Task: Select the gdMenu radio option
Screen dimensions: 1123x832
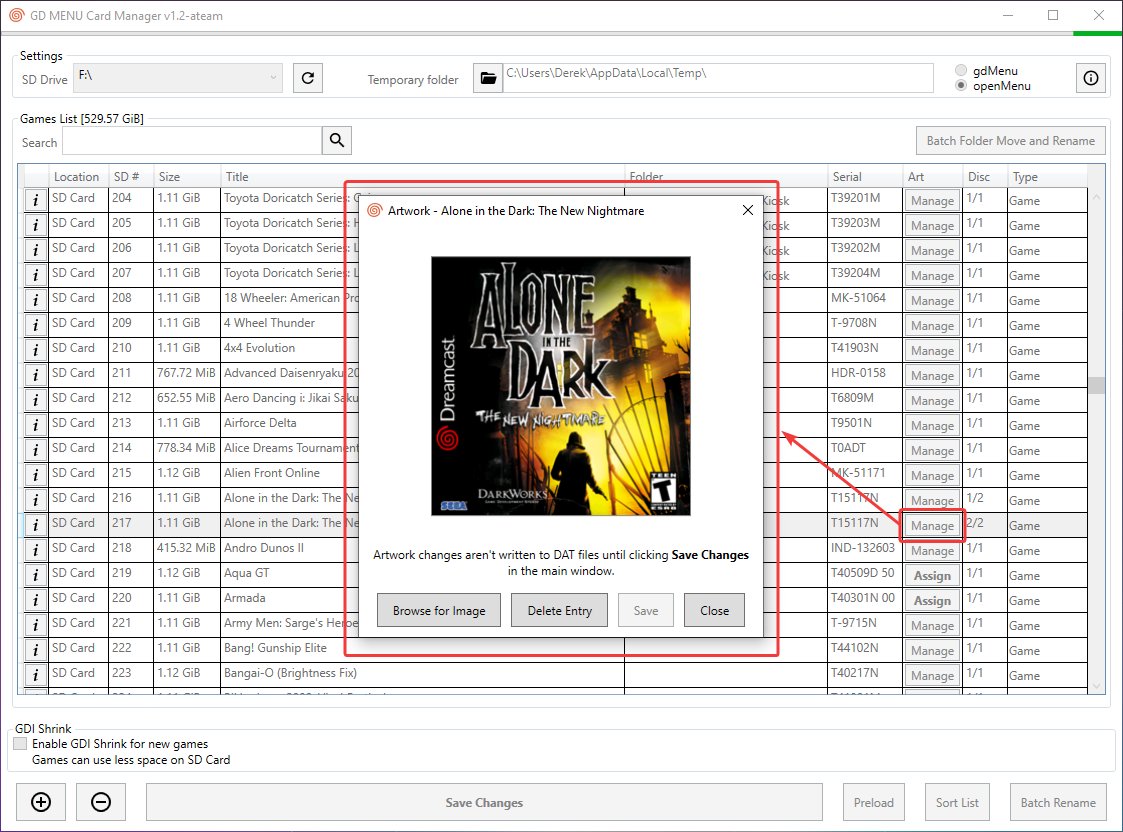Action: [961, 70]
